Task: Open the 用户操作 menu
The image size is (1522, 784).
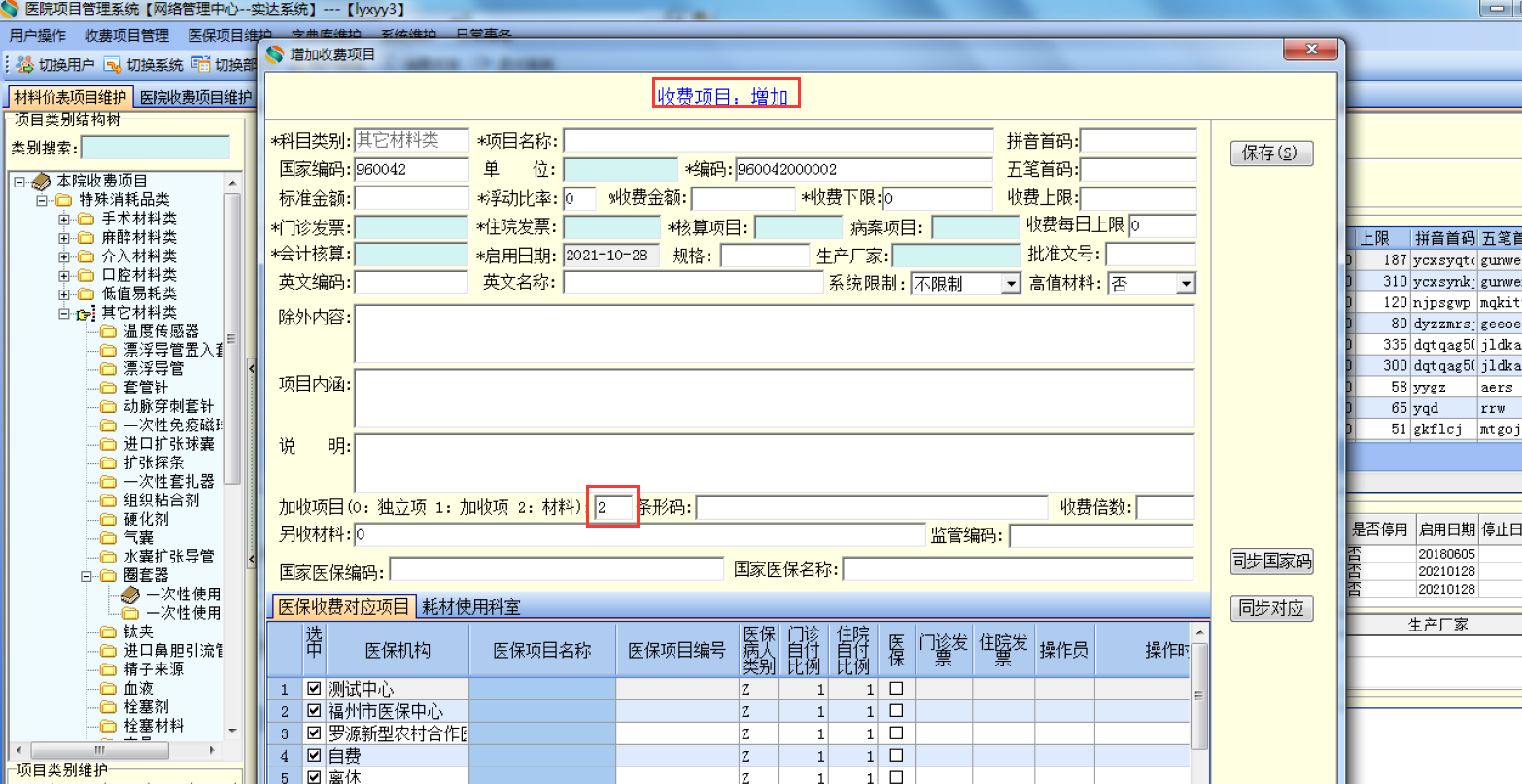Action: [x=38, y=35]
